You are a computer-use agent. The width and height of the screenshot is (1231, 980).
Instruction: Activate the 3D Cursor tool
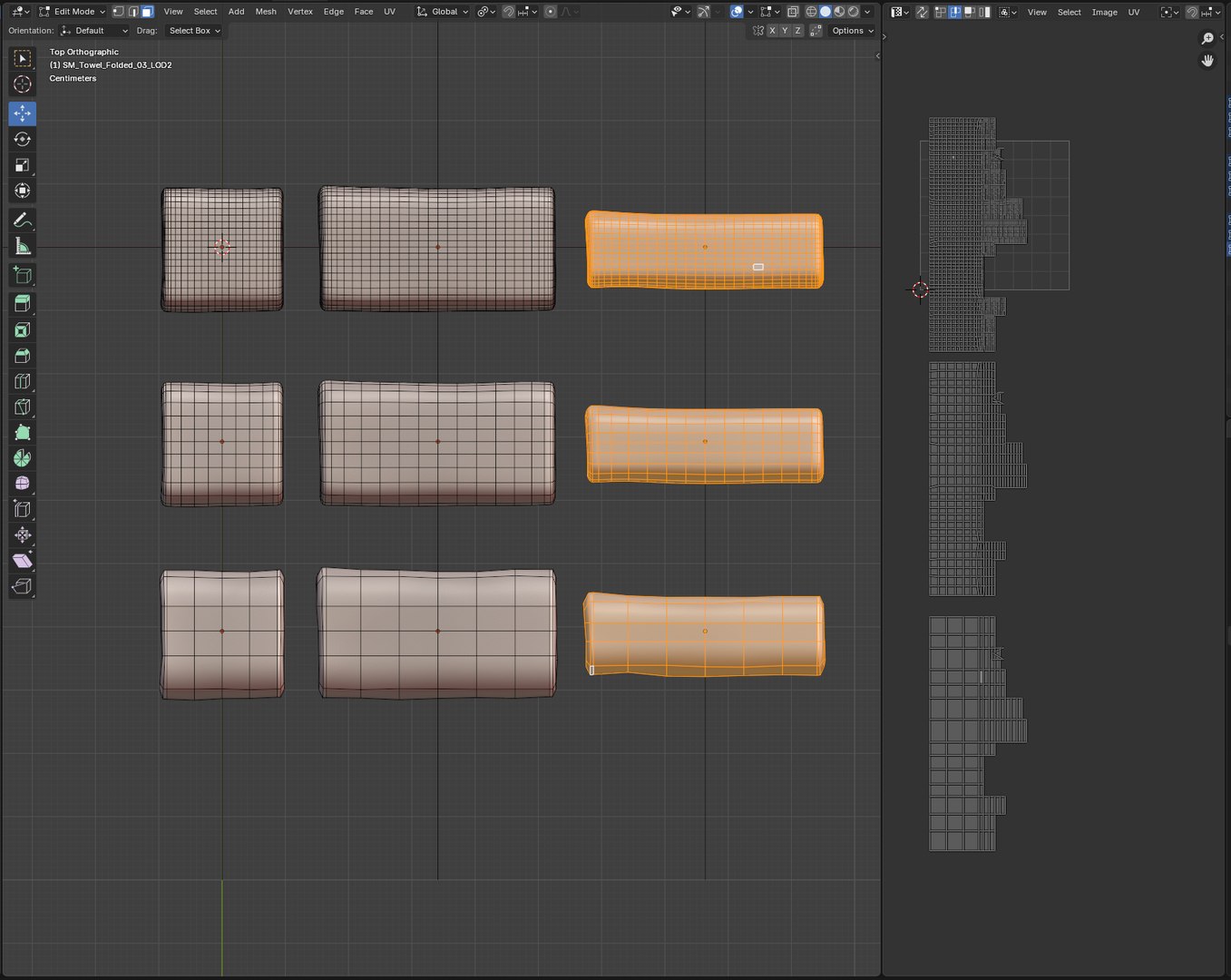23,84
